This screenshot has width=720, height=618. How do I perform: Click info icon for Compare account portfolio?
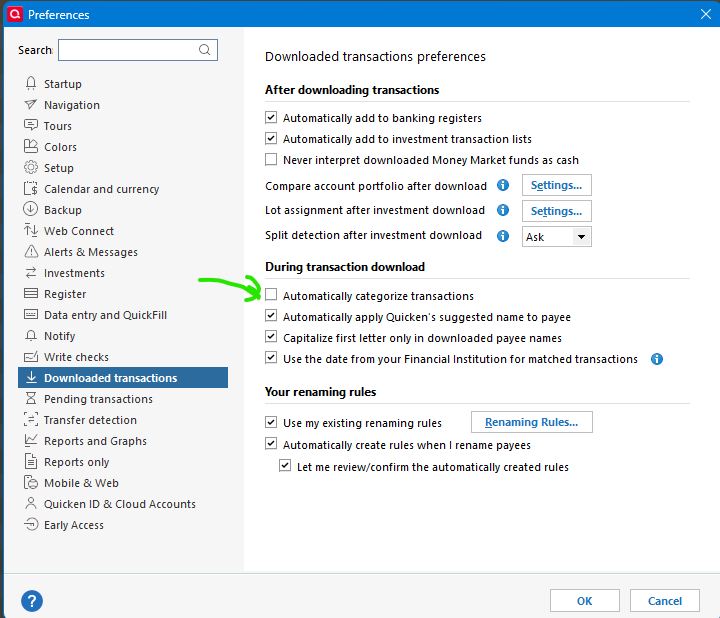503,185
